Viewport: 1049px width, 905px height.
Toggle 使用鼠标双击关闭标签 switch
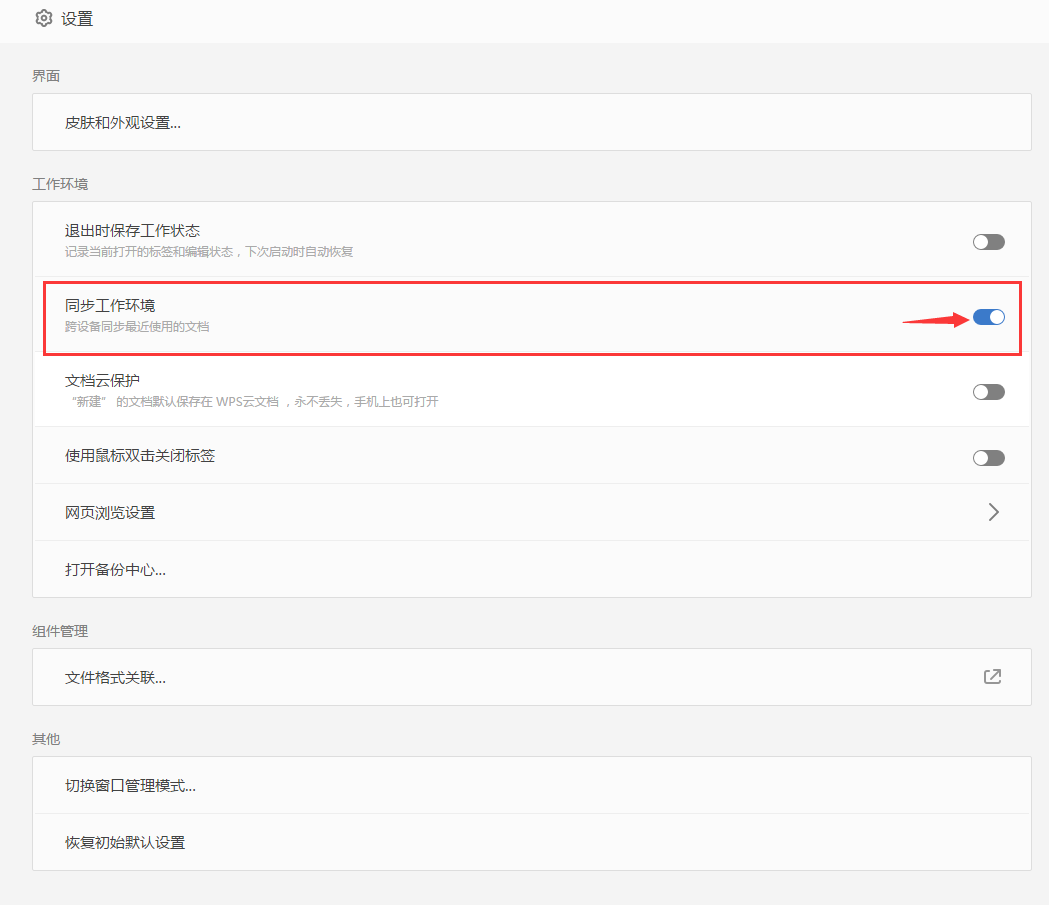(989, 458)
